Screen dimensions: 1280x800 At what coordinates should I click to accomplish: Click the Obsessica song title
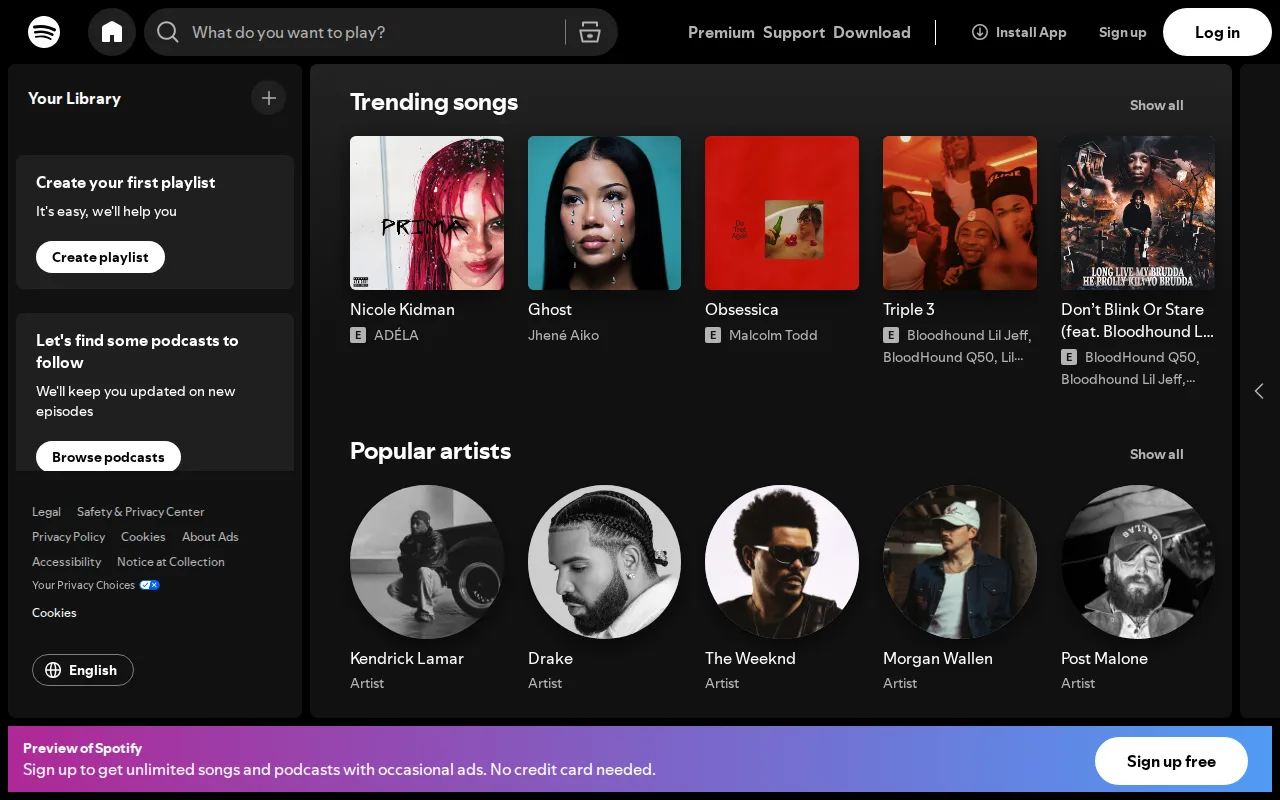(742, 309)
